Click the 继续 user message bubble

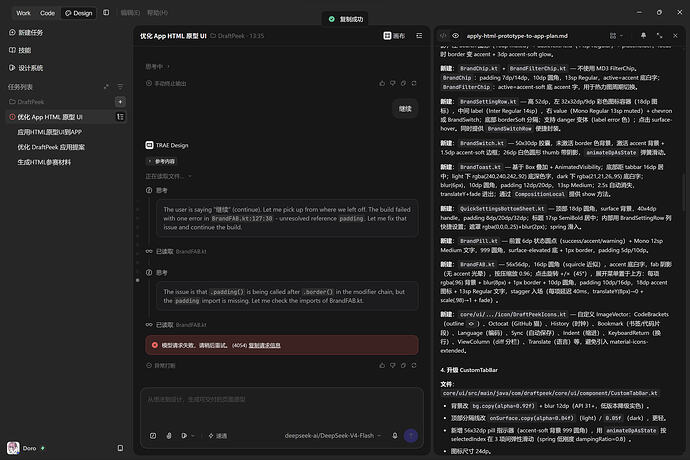(405, 109)
